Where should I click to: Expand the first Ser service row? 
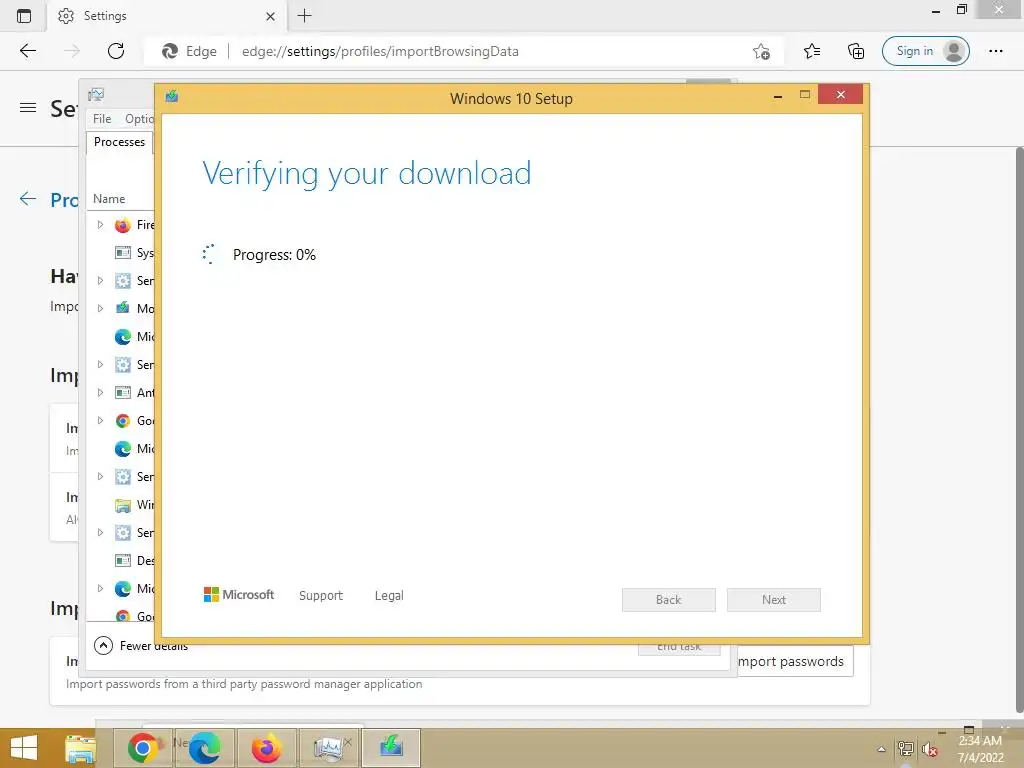point(101,281)
